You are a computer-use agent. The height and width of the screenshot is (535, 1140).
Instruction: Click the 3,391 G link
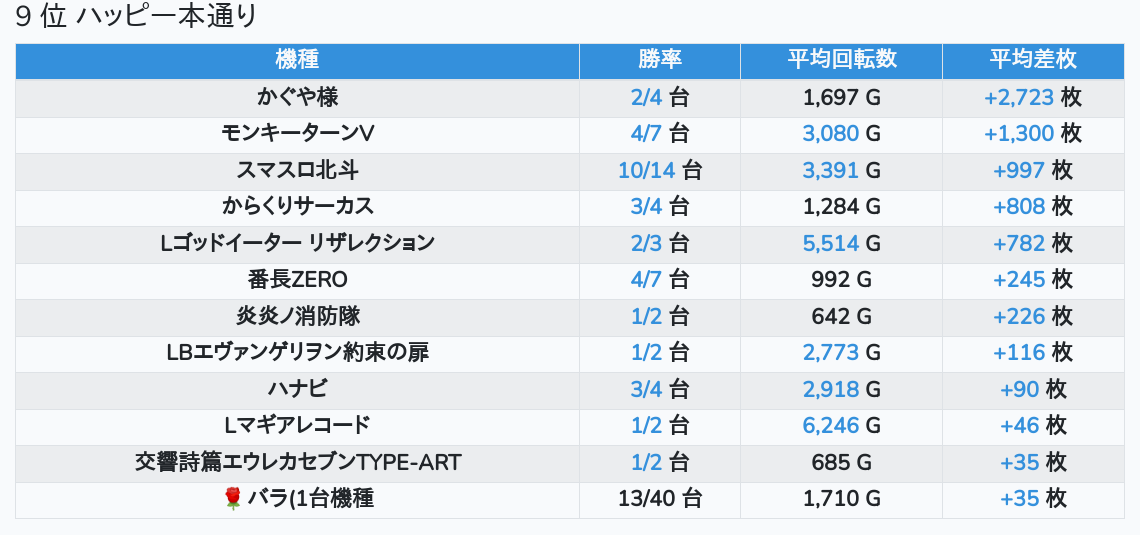point(830,170)
